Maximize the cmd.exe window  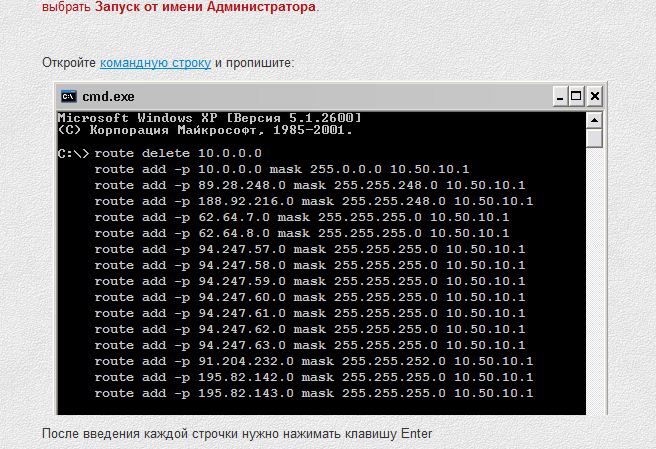coord(577,97)
